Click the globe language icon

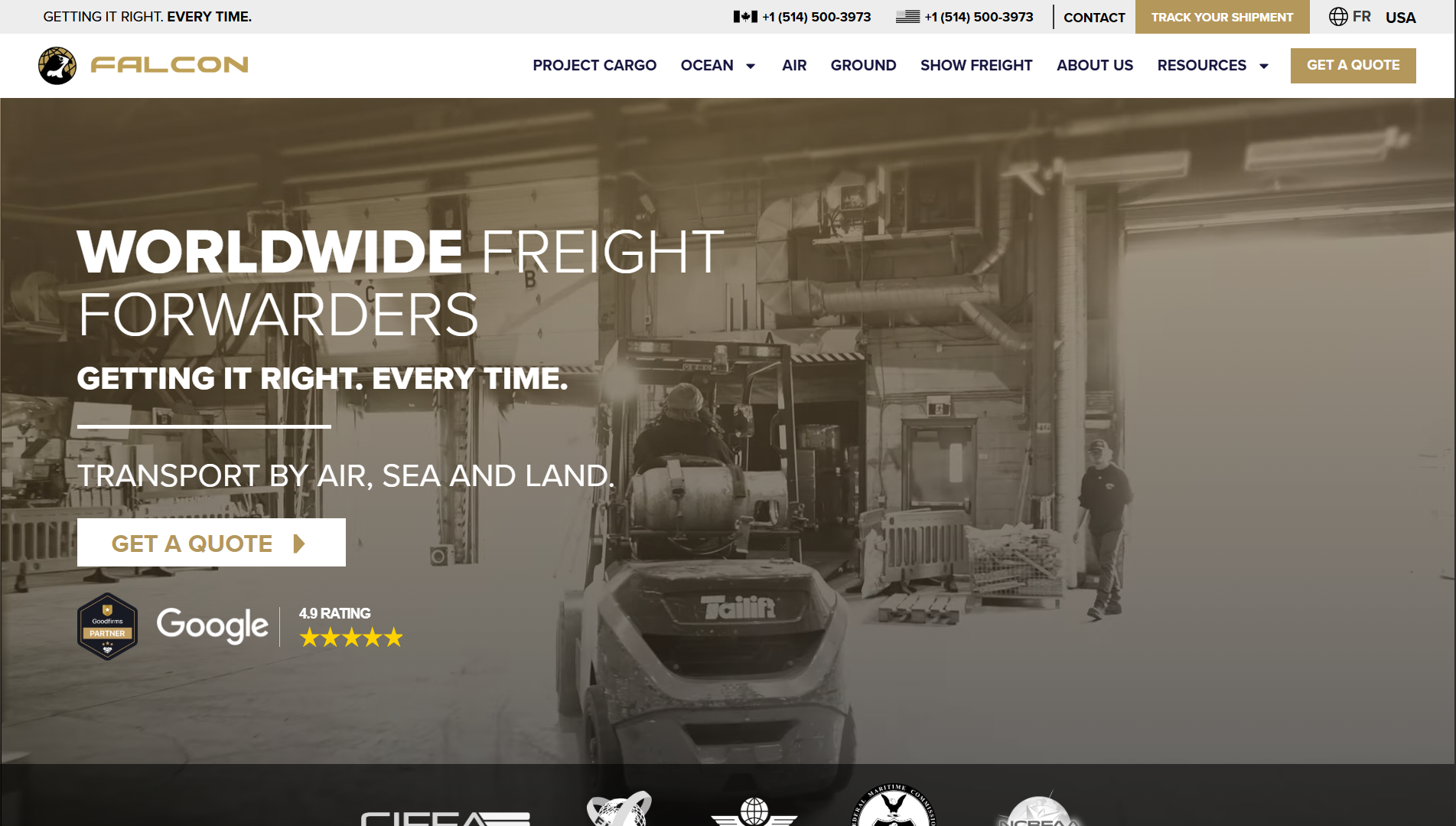click(x=1338, y=17)
